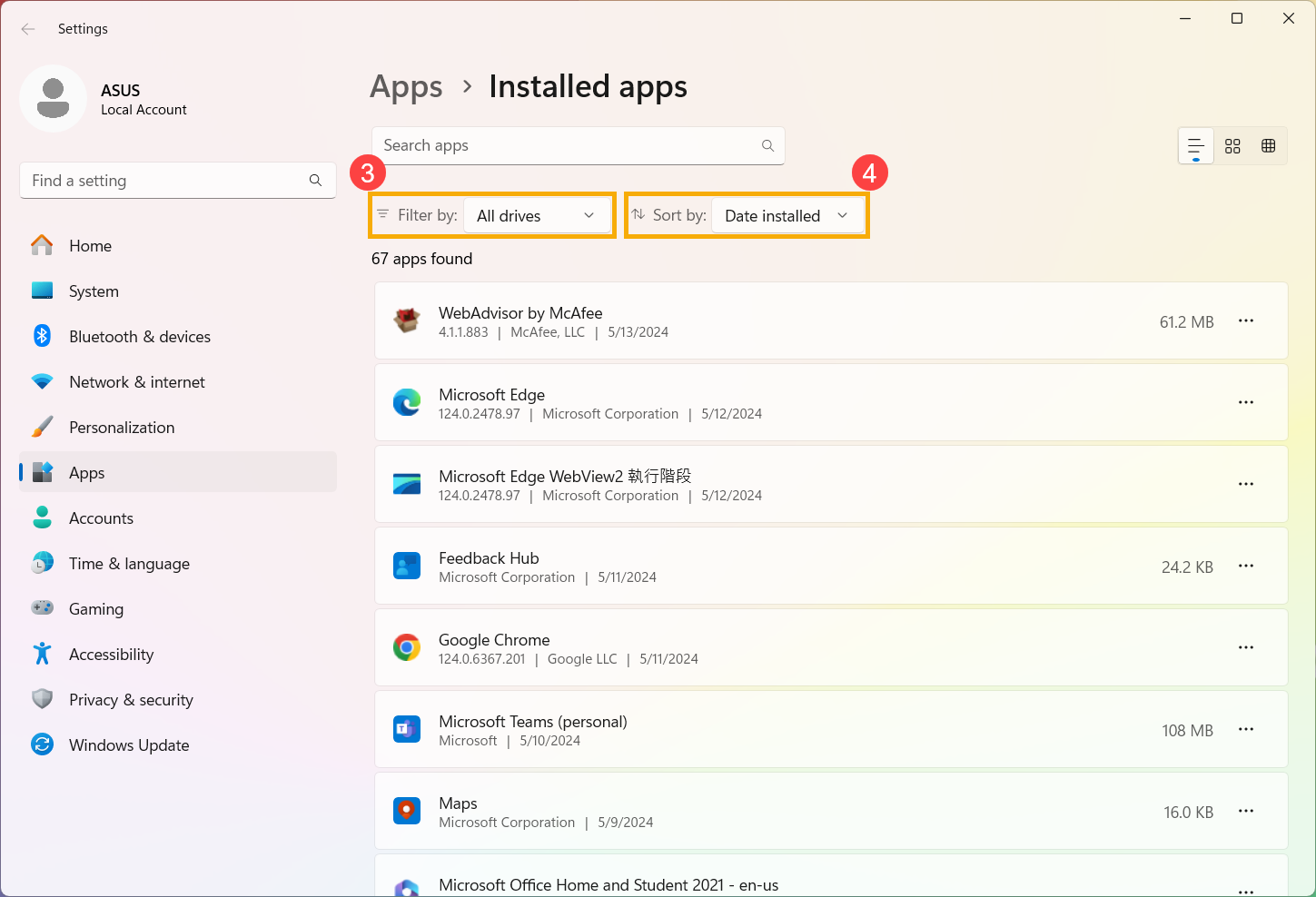Viewport: 1316px width, 897px height.
Task: Open more options for Feedback Hub
Action: [1246, 566]
